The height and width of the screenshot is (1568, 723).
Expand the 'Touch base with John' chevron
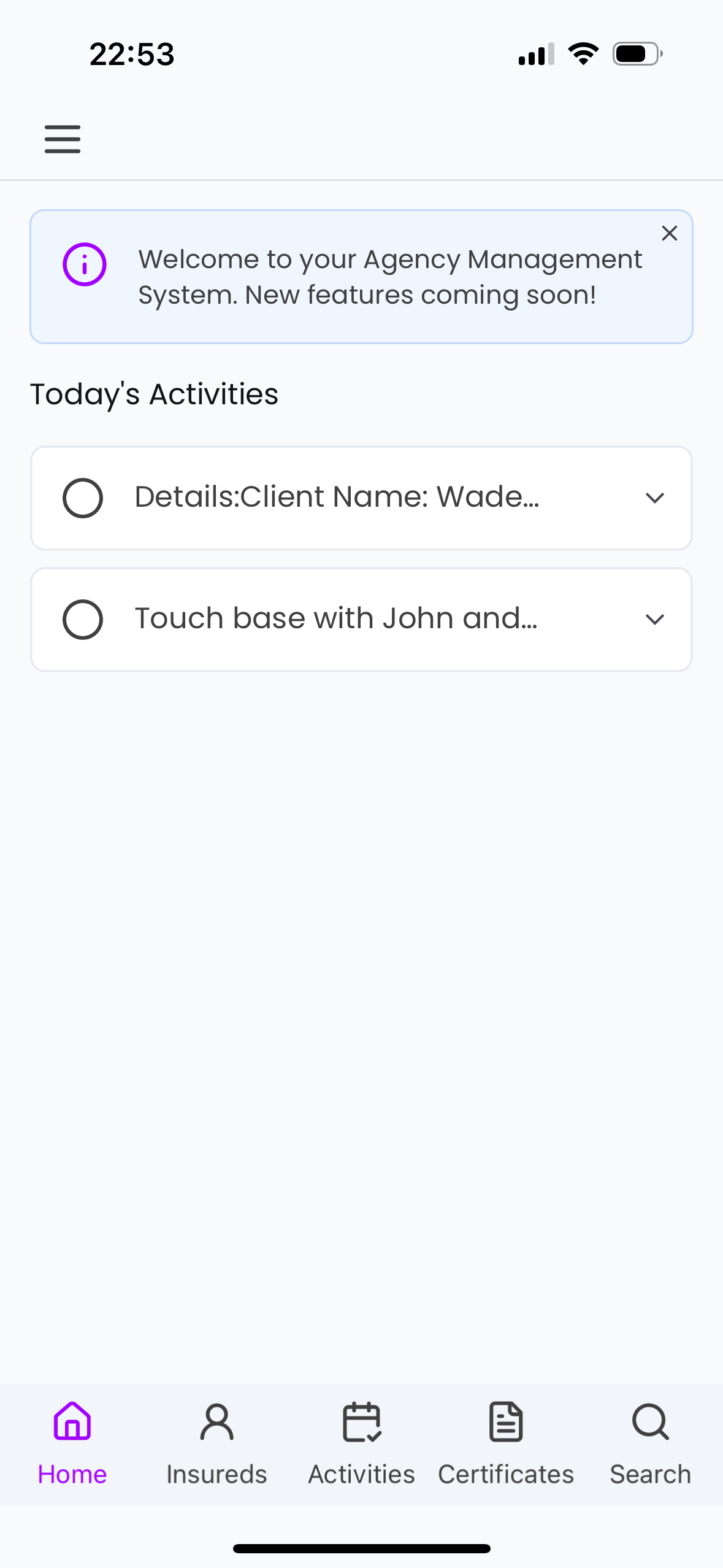[655, 620]
